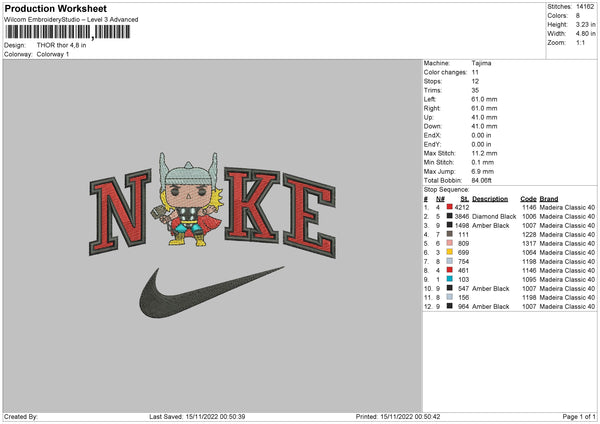Click the "Stop Sequence:" label
Viewport: 600px width, 424px height.
[446, 189]
